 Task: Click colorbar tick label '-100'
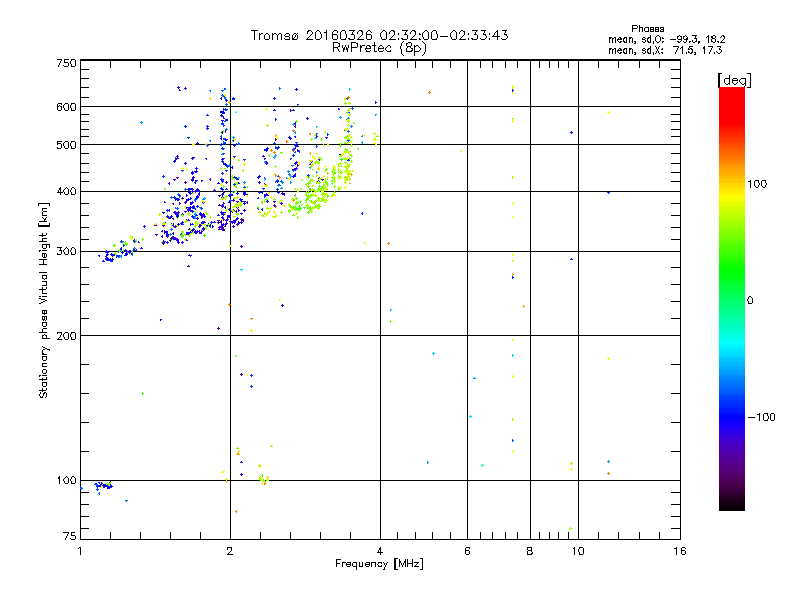pyautogui.click(x=761, y=417)
